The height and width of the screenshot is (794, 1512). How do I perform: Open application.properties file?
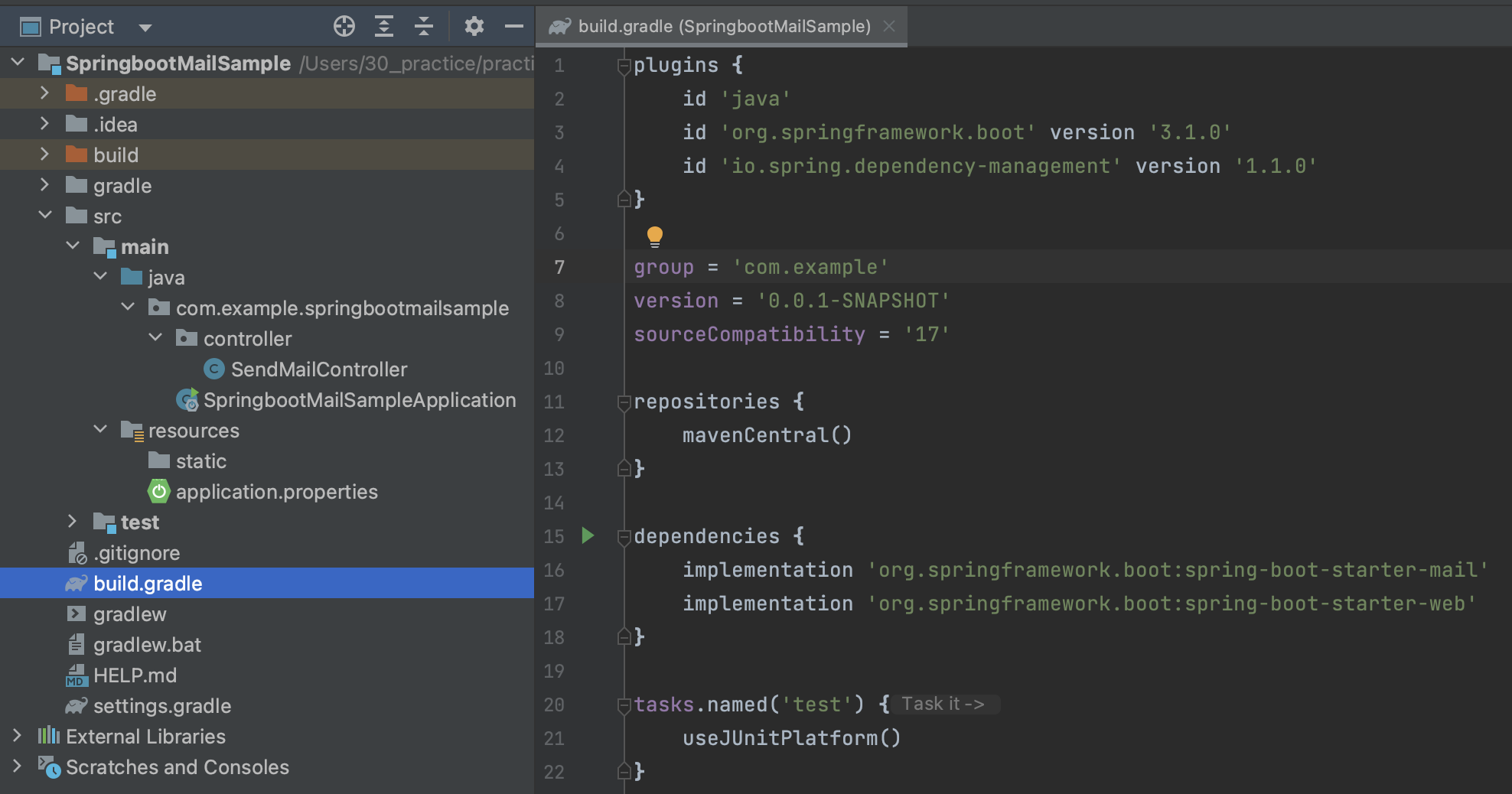click(276, 492)
